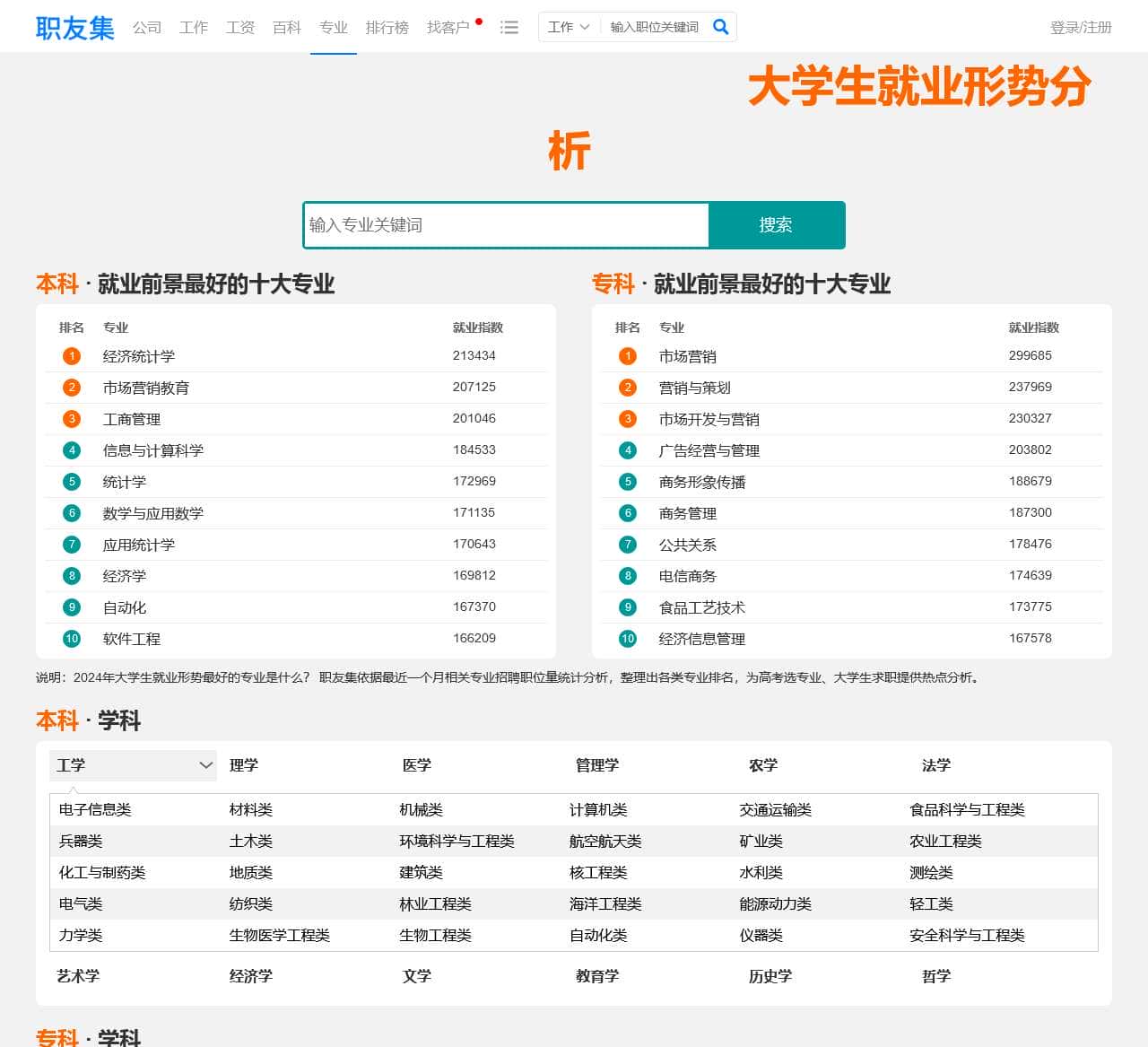Select the 哲学 subject tab
The height and width of the screenshot is (1047, 1148).
point(937,976)
